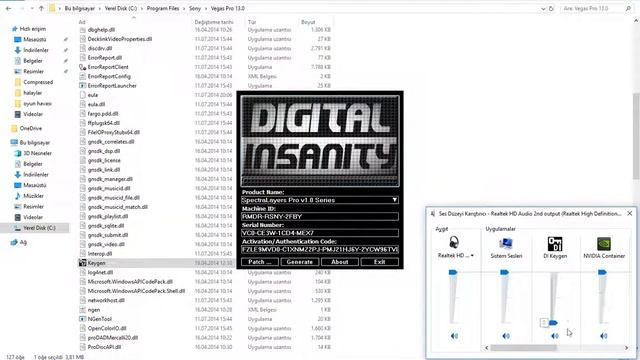
Task: Click Generate in the Digital Insanity keygen
Action: (x=300, y=262)
